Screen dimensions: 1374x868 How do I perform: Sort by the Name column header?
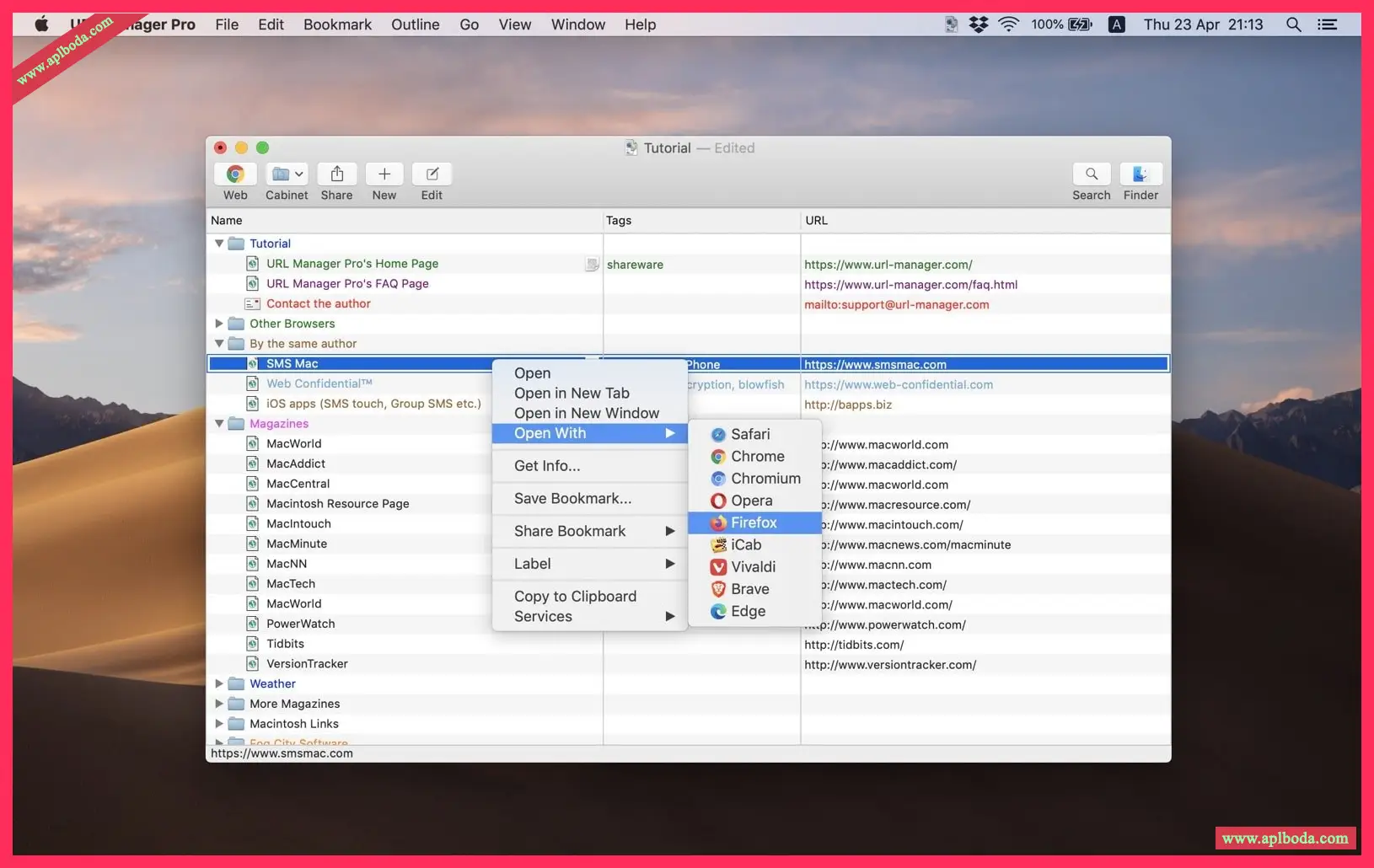[x=405, y=220]
